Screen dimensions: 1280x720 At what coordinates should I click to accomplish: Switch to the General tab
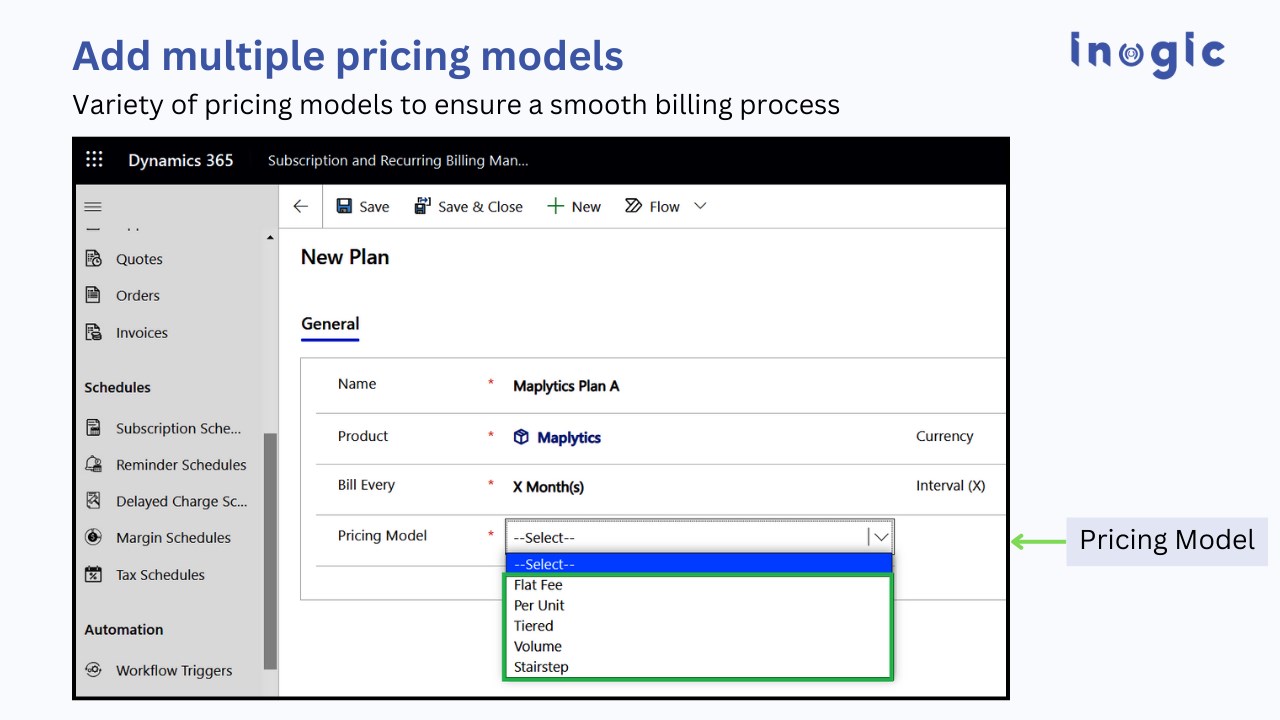click(330, 324)
